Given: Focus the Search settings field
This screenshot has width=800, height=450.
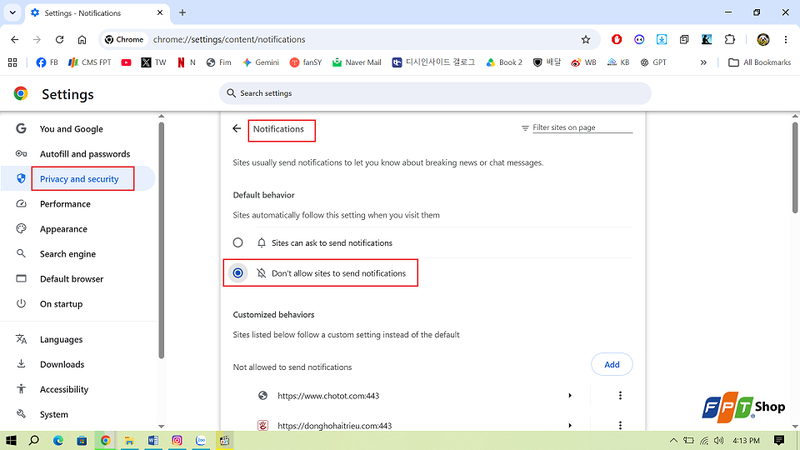Looking at the screenshot, I should (x=435, y=93).
